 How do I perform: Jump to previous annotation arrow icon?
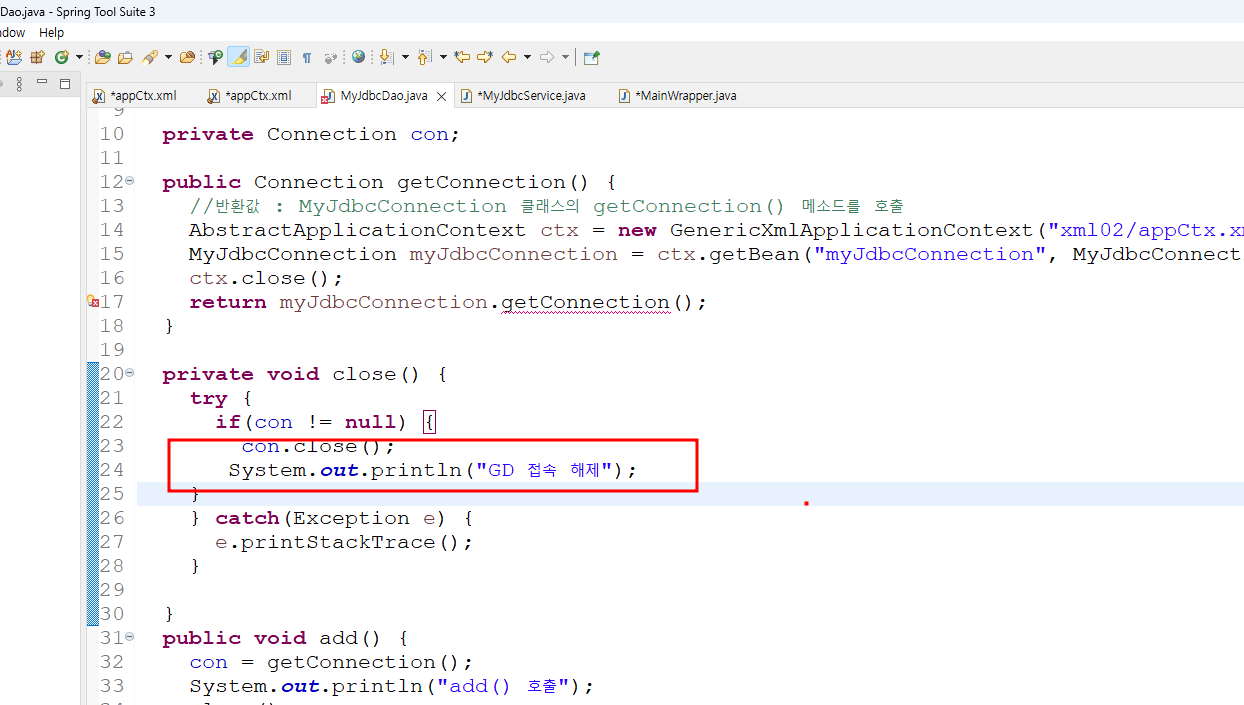[x=423, y=57]
